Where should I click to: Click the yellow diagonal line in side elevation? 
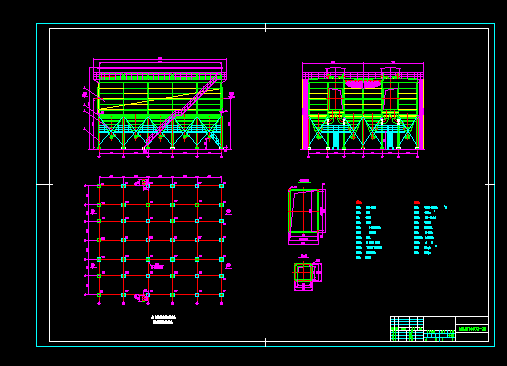(160, 99)
